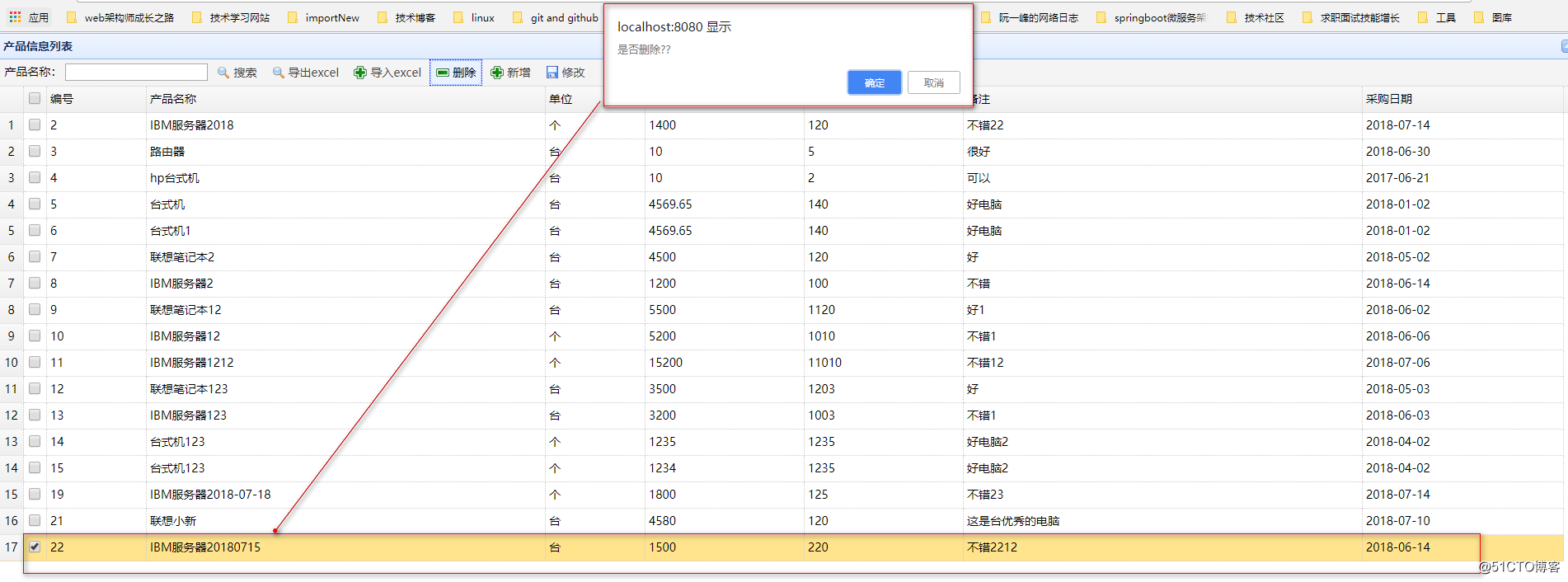Open the git and github bookmark folder
Image resolution: width=1568 pixels, height=582 pixels.
555,17
